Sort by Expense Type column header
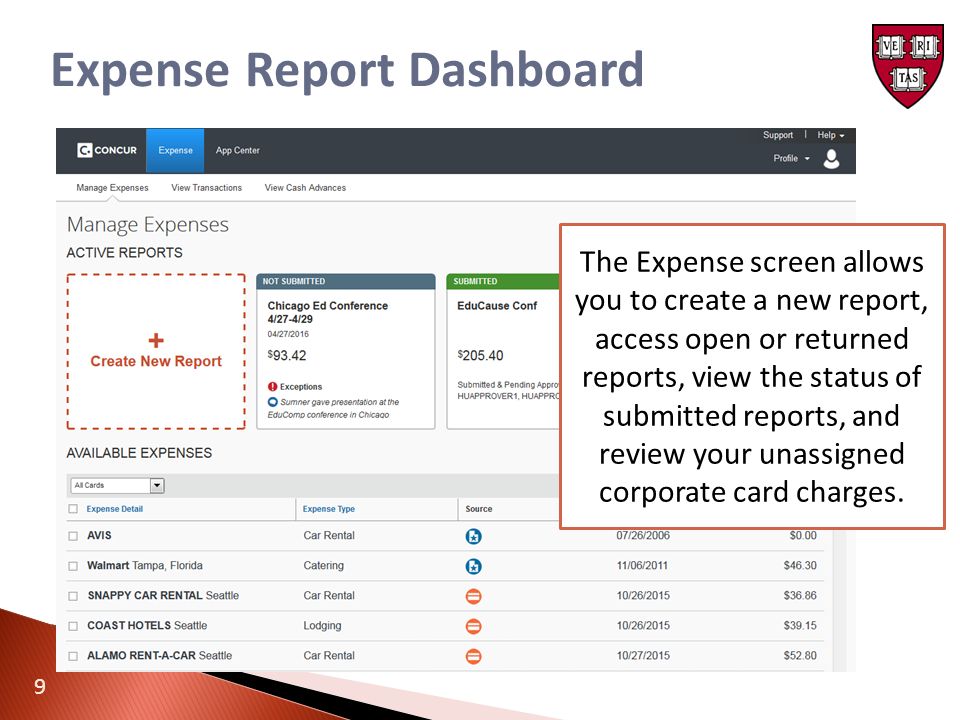This screenshot has width=960, height=720. pos(329,509)
